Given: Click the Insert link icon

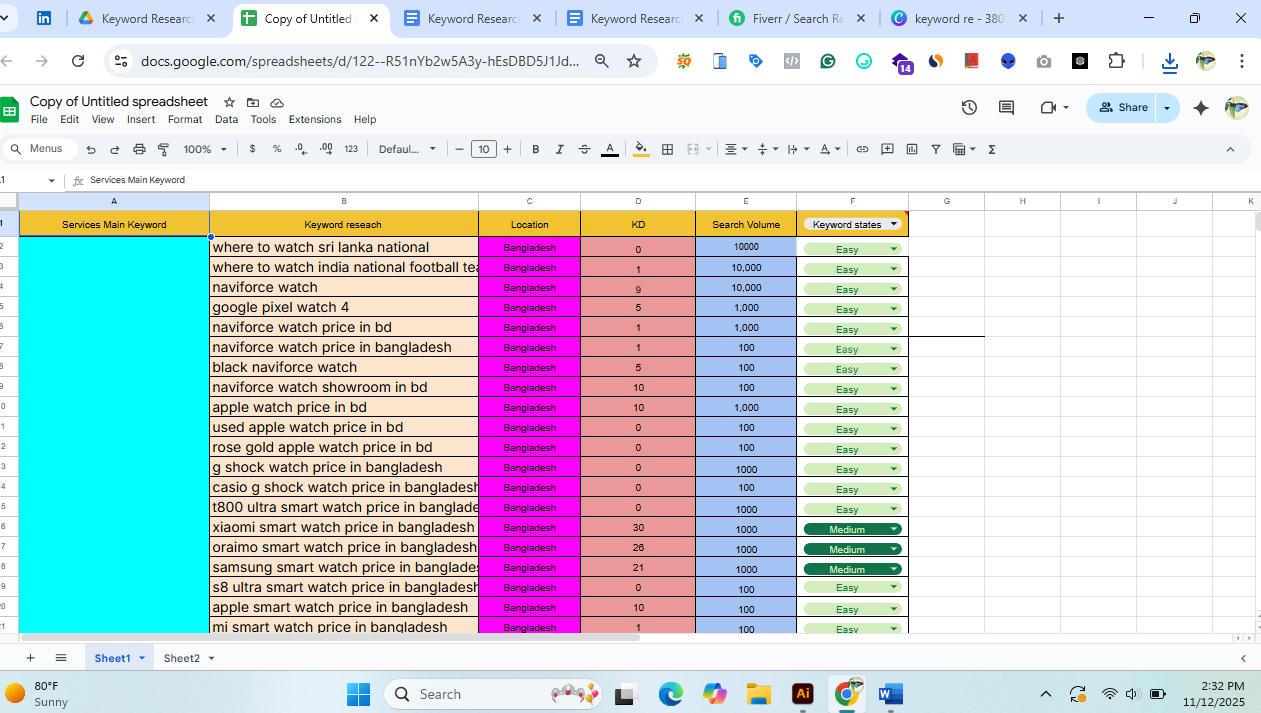Looking at the screenshot, I should coord(862,148).
